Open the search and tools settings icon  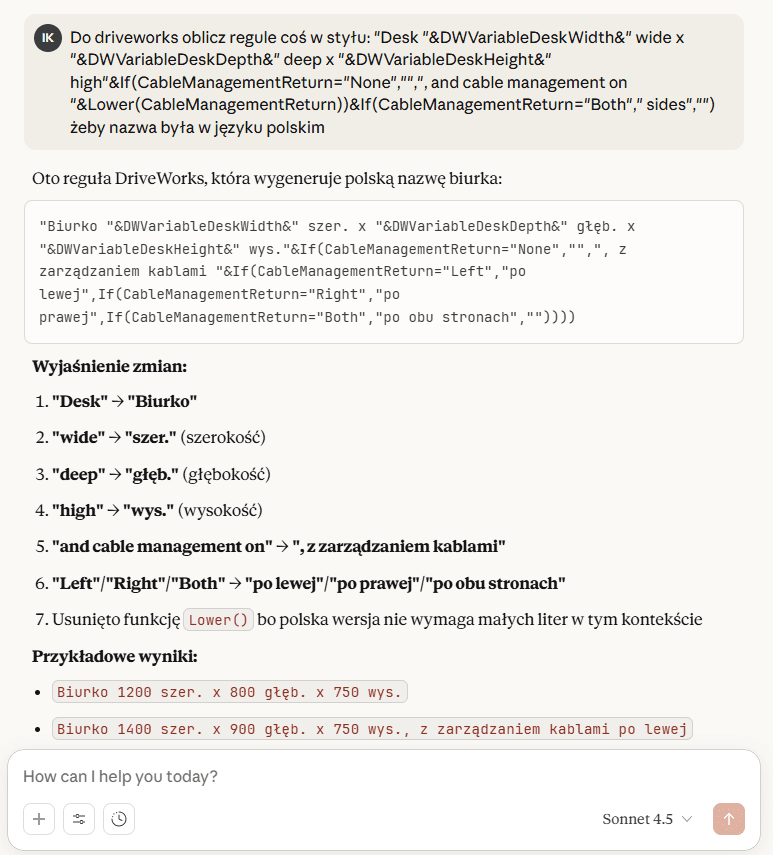[x=79, y=819]
